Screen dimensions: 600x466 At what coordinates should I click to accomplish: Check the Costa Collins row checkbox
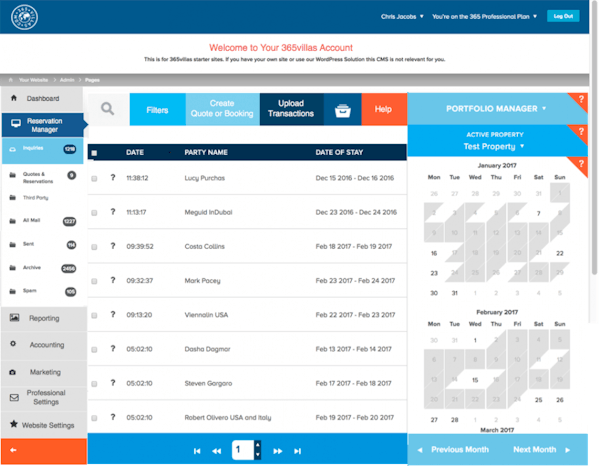pyautogui.click(x=94, y=247)
